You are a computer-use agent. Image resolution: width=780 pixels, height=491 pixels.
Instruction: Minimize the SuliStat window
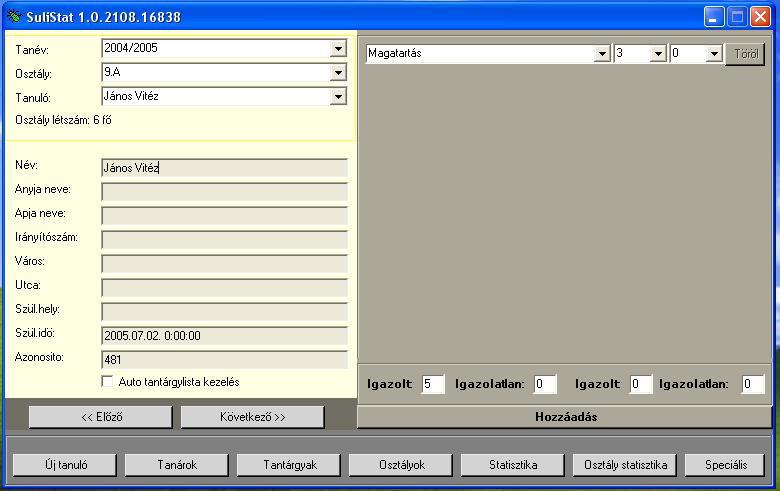tap(714, 17)
